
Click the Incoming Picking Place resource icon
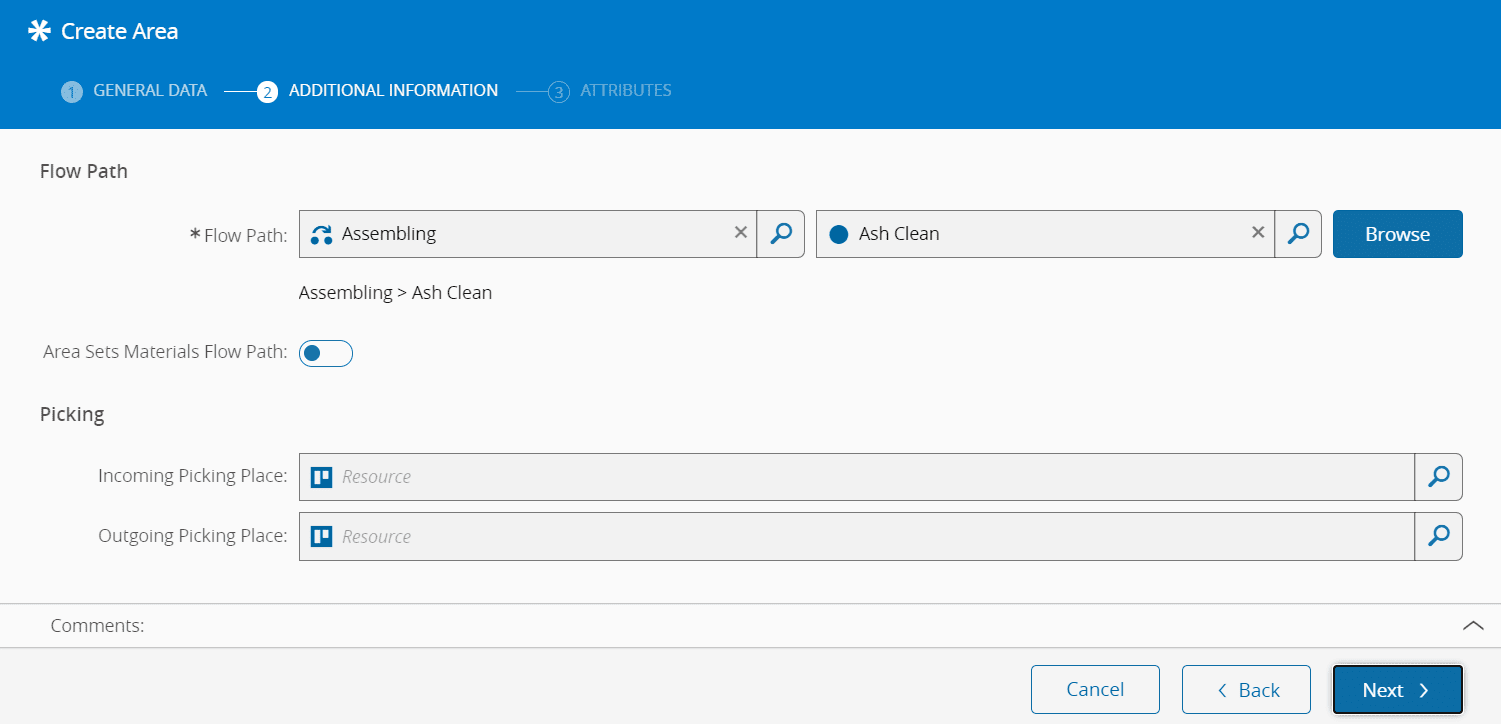[x=321, y=477]
